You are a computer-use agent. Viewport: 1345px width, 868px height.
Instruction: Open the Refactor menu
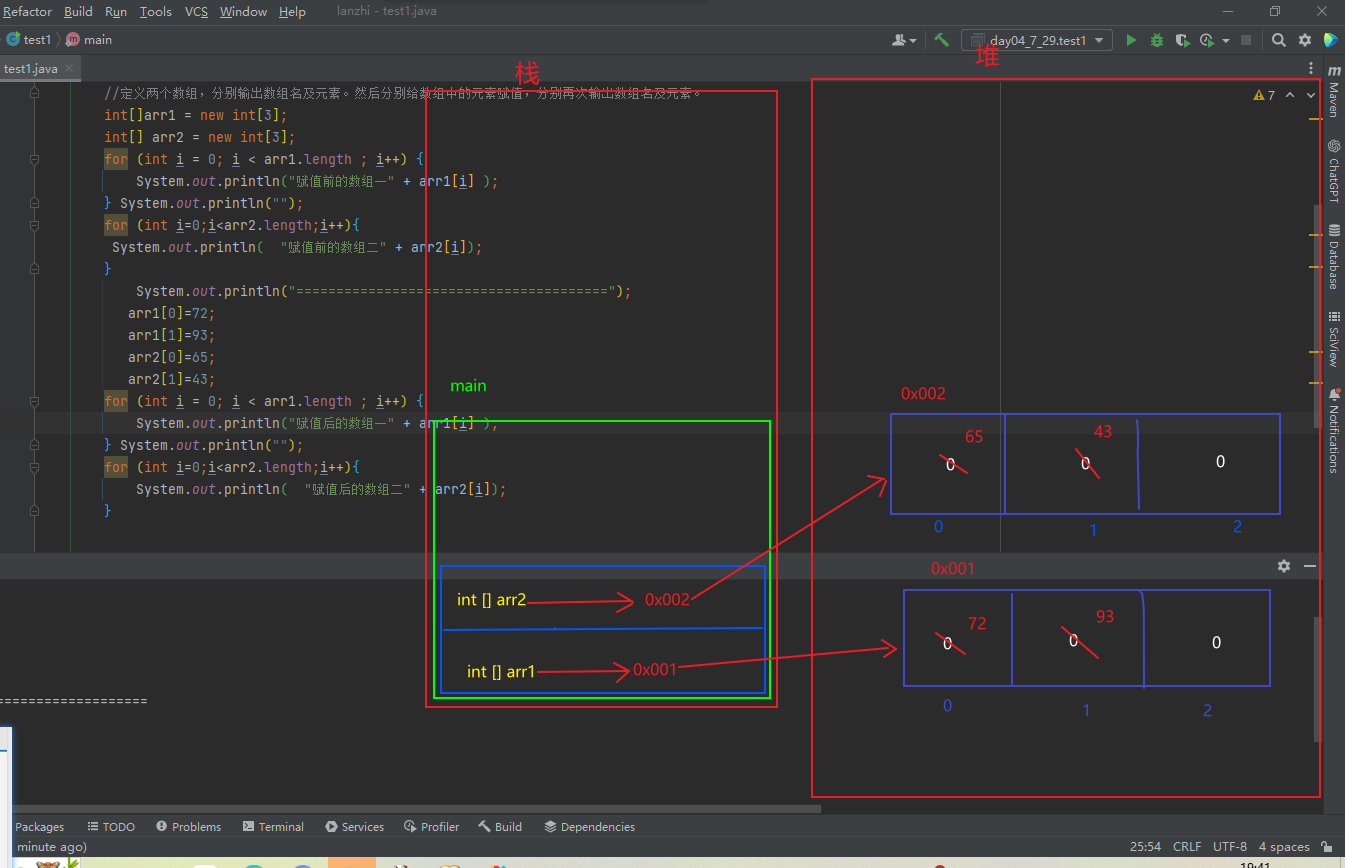point(27,11)
